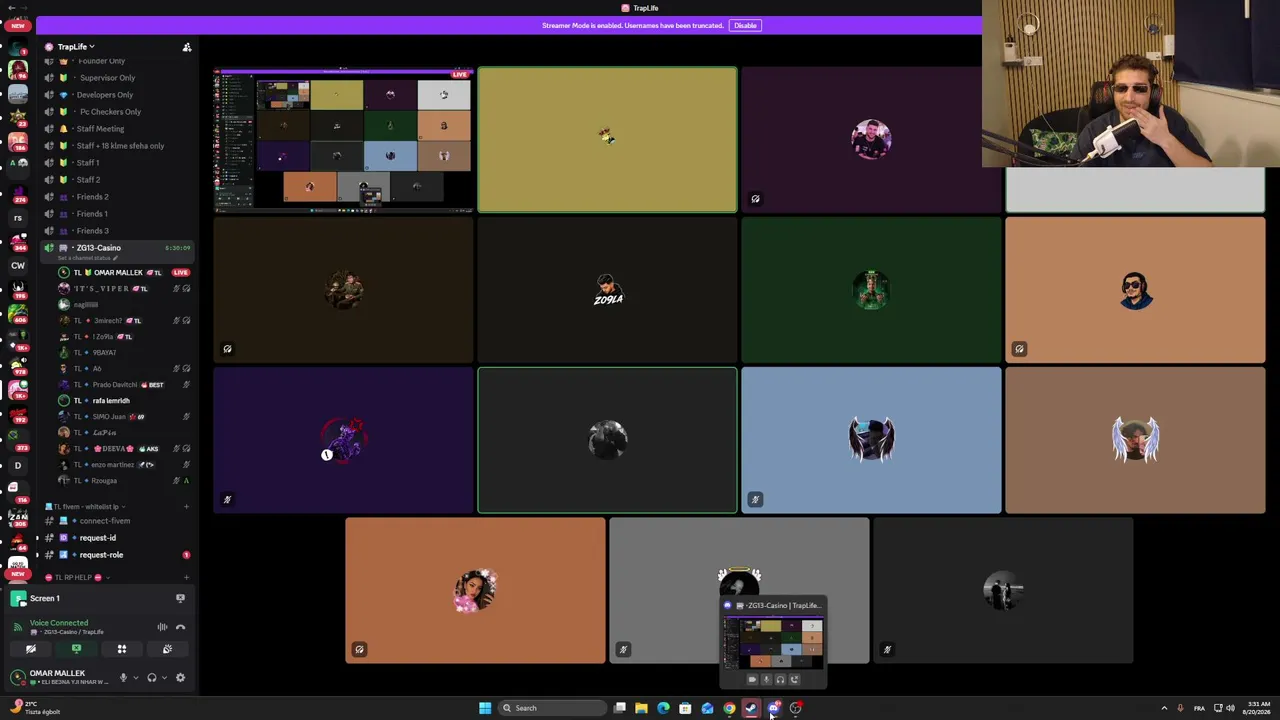This screenshot has width=1280, height=720.
Task: Open the TrapLife server dropdown menu
Action: 76,47
